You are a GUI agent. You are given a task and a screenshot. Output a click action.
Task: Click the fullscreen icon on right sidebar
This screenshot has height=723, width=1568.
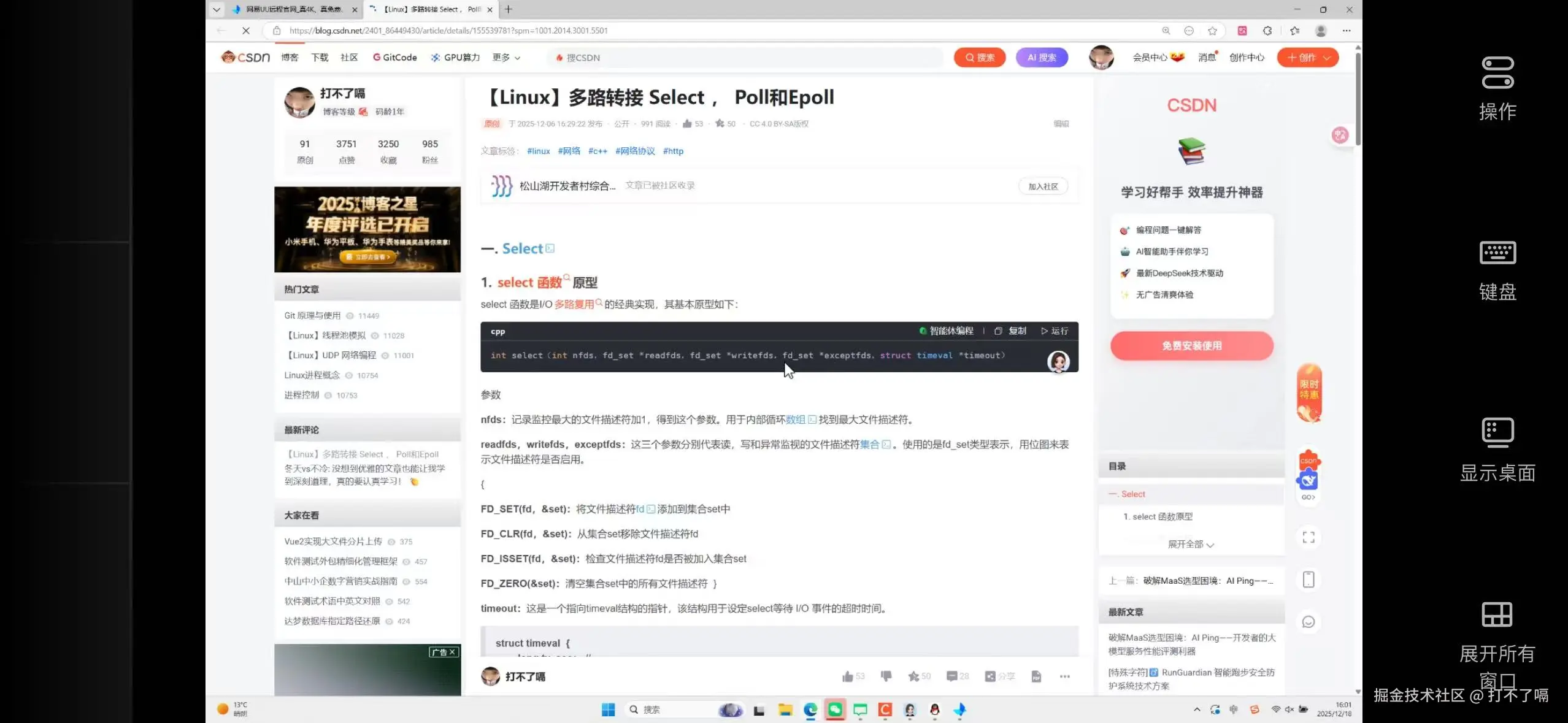(x=1309, y=537)
